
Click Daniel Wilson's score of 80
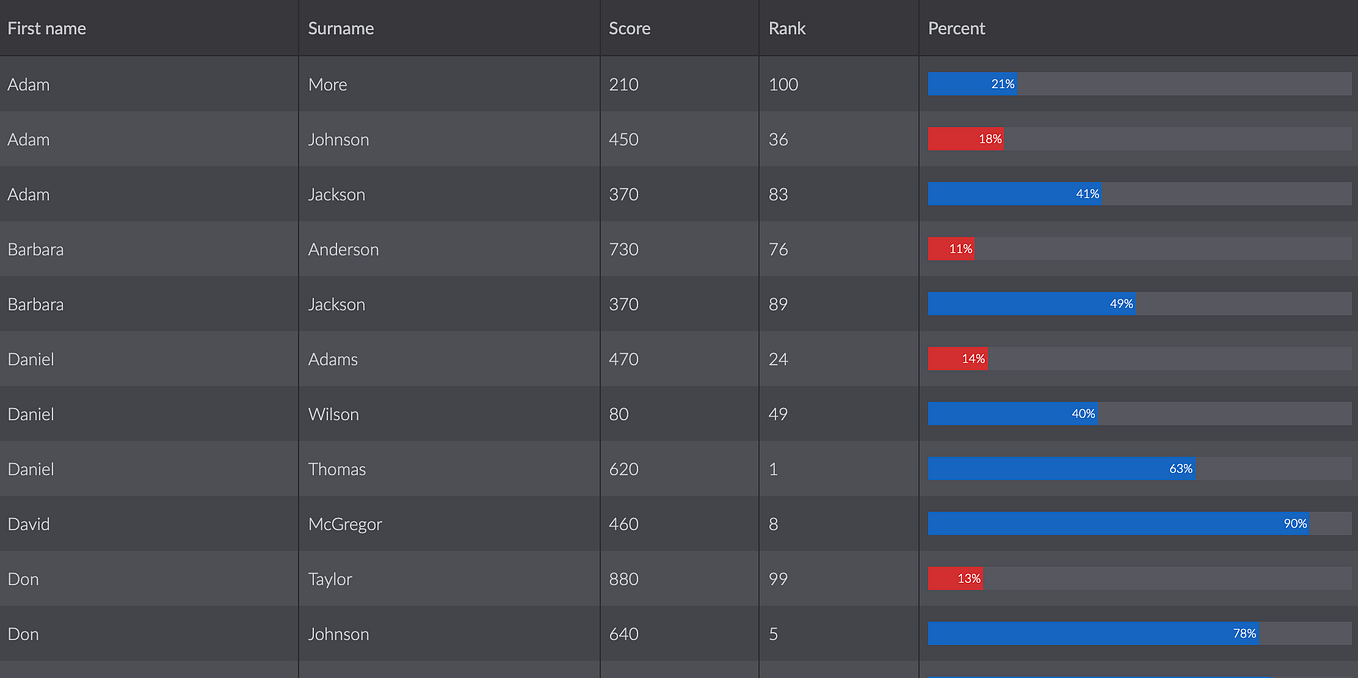[617, 413]
